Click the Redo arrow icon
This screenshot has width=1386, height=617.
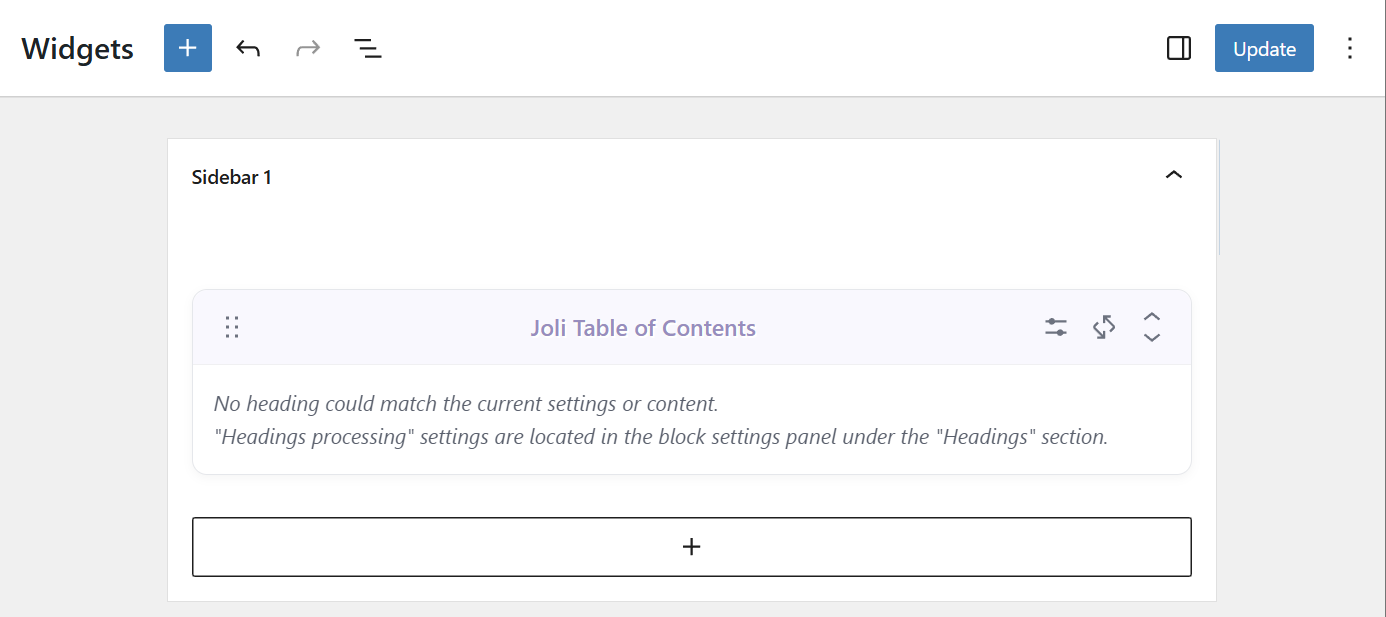pos(308,48)
